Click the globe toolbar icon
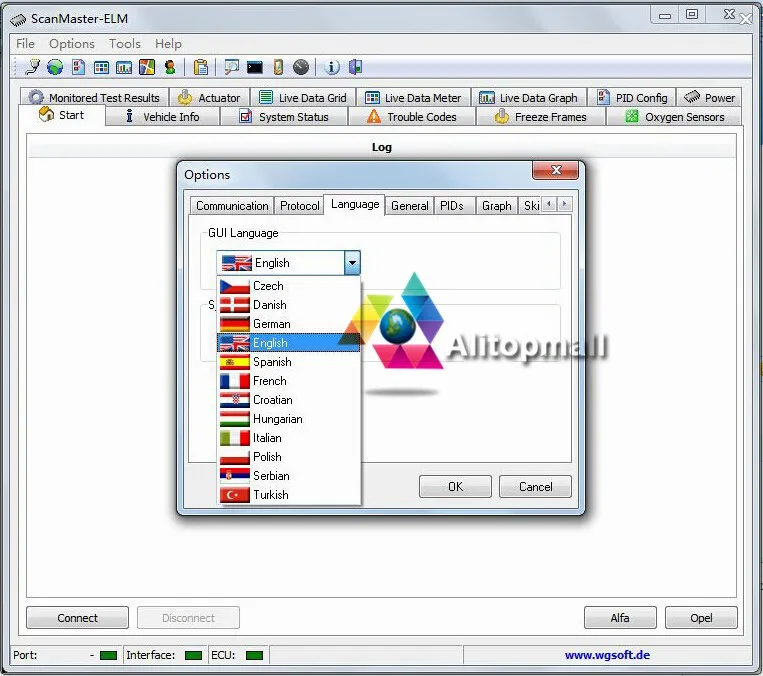 tap(55, 67)
